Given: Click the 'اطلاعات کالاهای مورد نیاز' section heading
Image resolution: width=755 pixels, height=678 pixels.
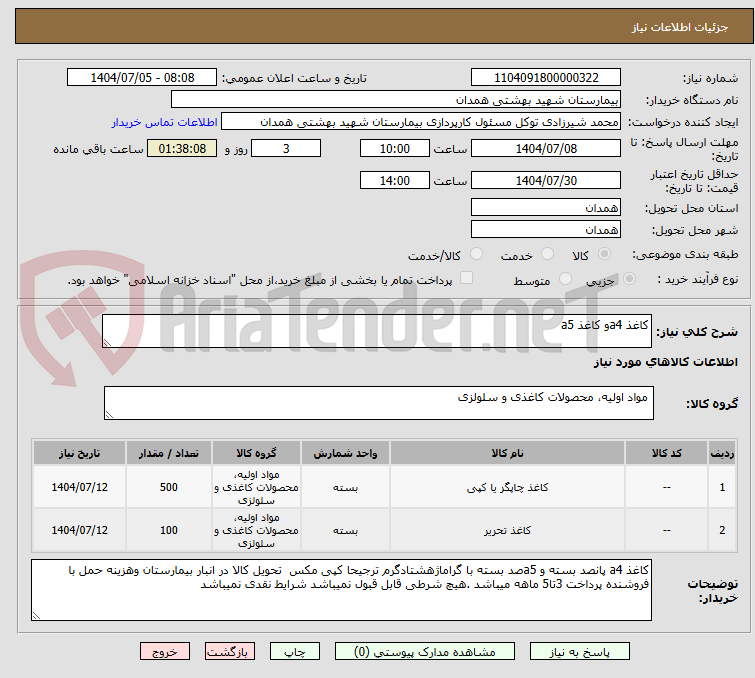Looking at the screenshot, I should (x=665, y=362).
